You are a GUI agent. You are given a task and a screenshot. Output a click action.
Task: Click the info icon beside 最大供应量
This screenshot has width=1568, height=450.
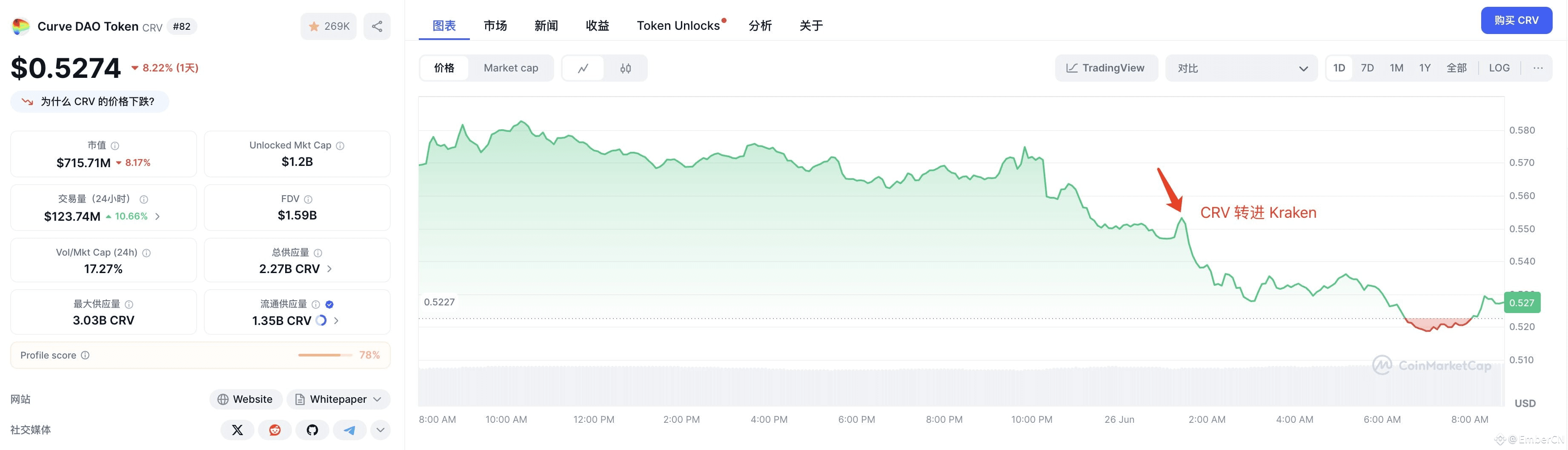(129, 304)
